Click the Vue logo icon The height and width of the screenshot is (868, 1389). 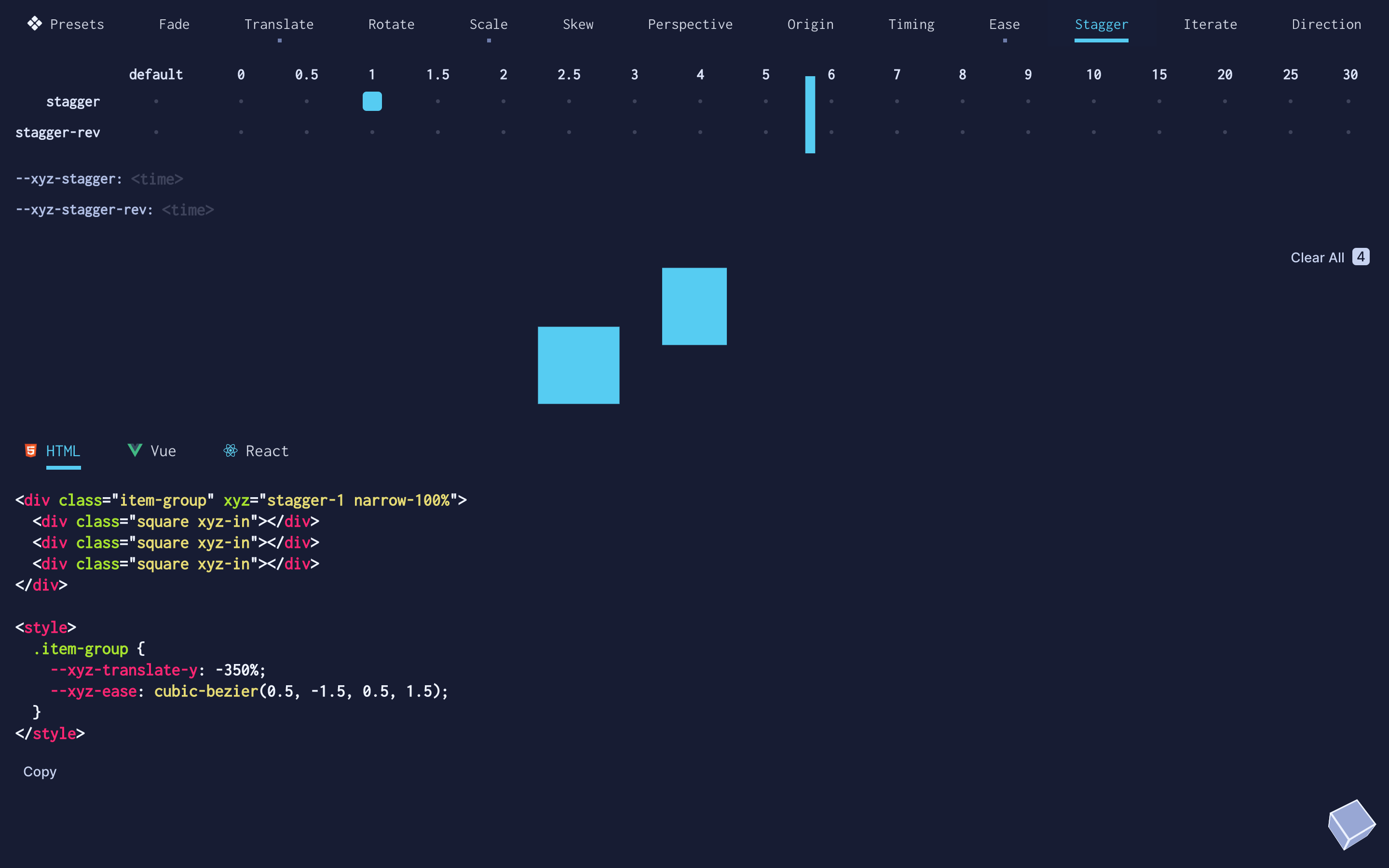tap(135, 450)
